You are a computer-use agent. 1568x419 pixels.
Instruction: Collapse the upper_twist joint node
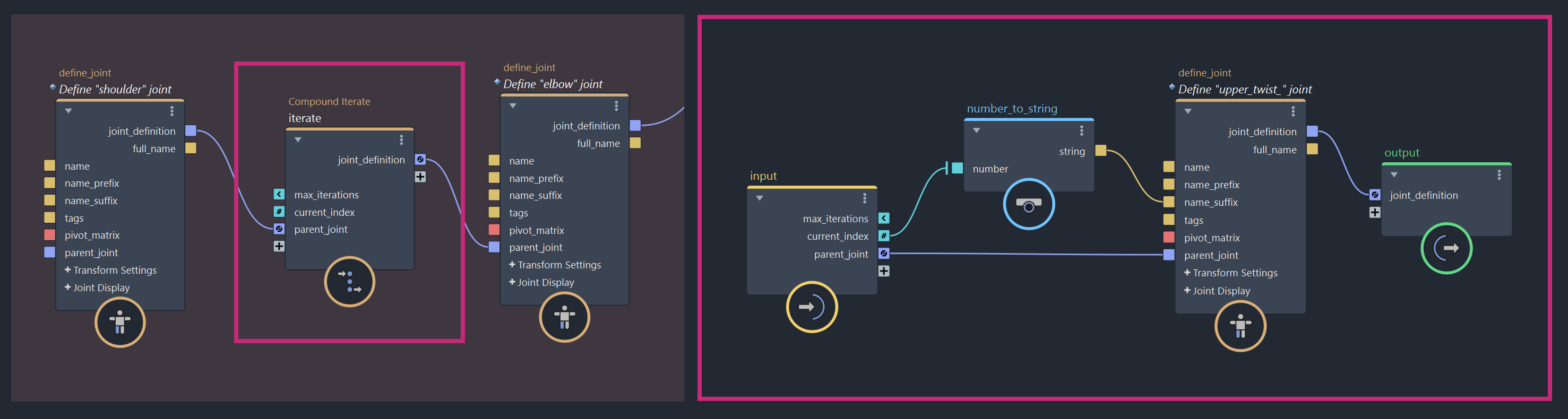click(x=1187, y=111)
